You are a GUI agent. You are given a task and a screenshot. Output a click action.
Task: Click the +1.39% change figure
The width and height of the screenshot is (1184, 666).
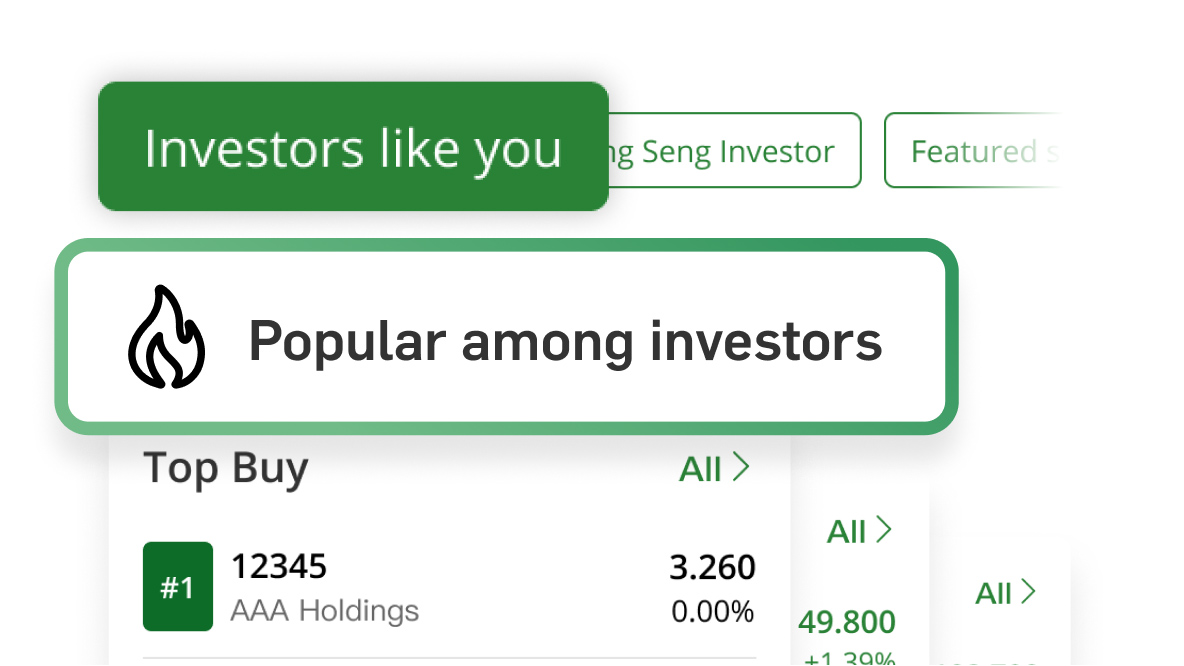click(848, 658)
